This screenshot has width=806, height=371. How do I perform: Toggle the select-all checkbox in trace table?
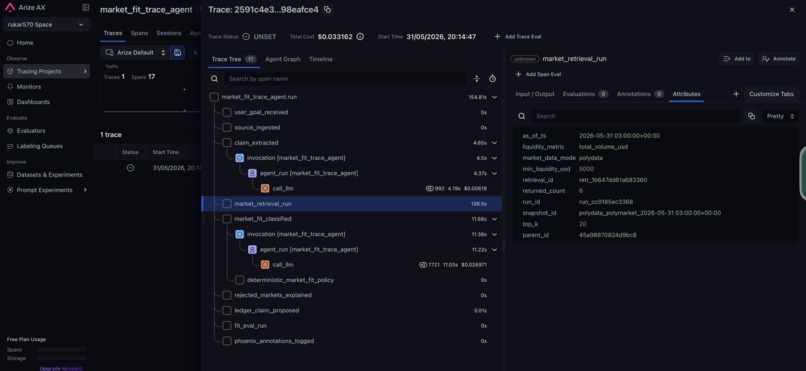pyautogui.click(x=104, y=152)
